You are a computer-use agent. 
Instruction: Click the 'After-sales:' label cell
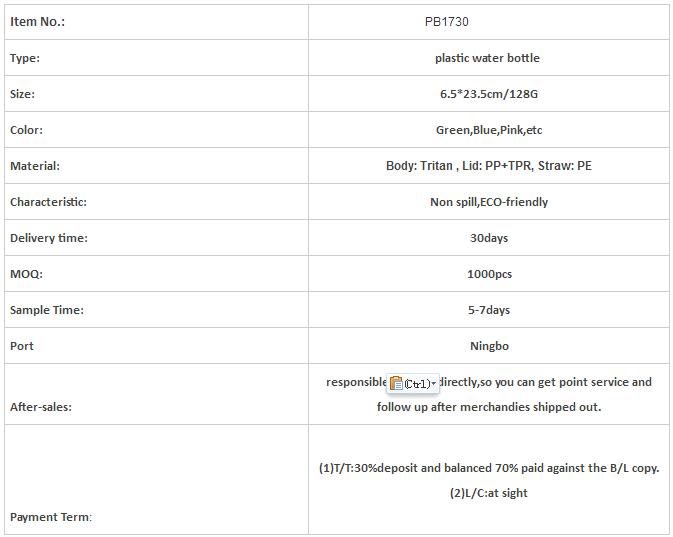(x=41, y=407)
